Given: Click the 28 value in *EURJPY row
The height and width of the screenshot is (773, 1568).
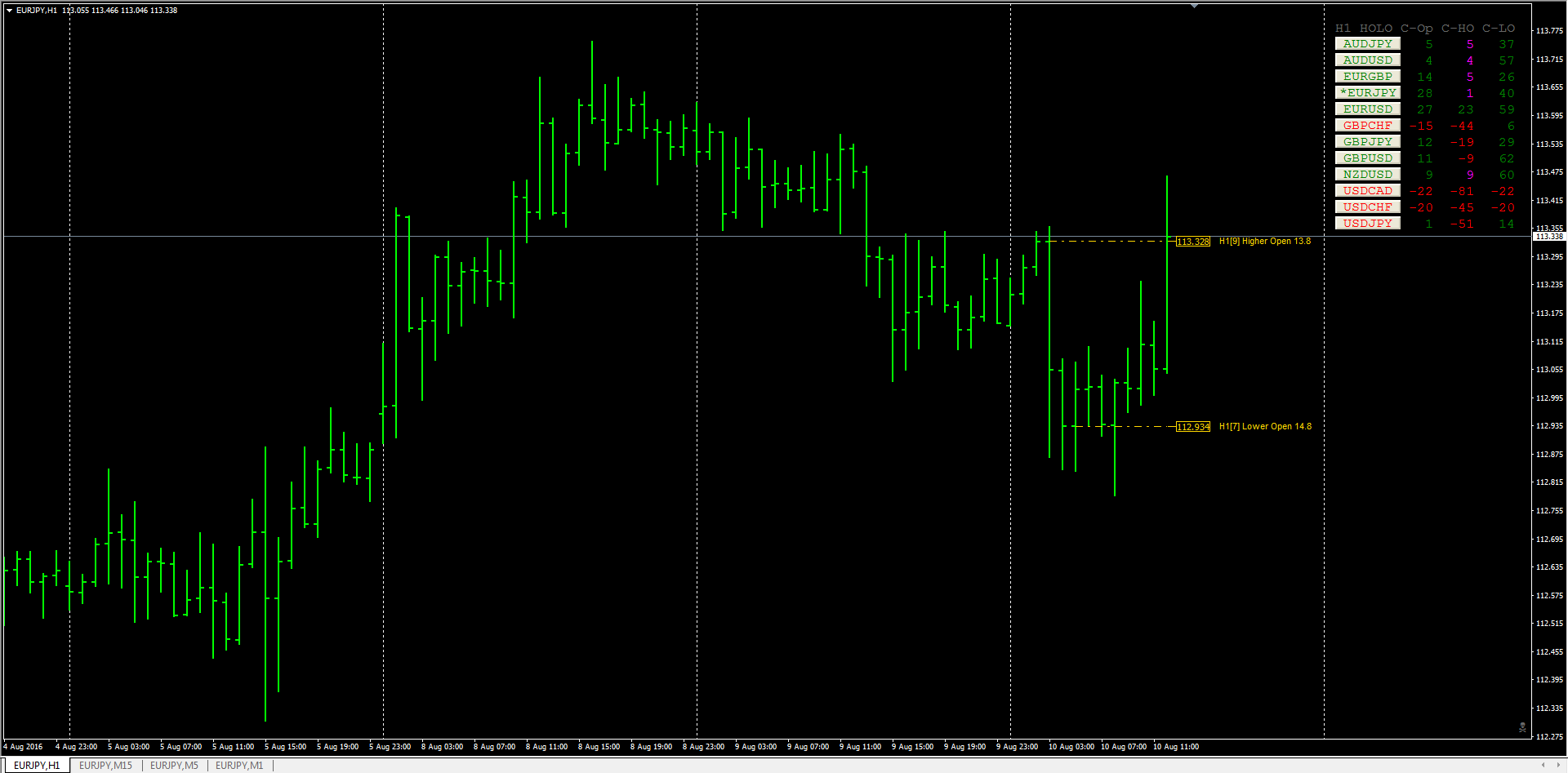Looking at the screenshot, I should click(x=1425, y=94).
